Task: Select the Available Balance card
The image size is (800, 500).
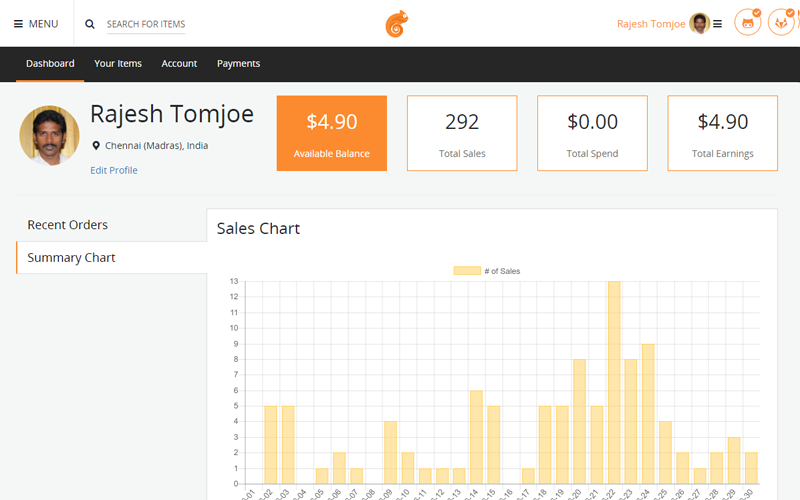Action: tap(332, 133)
